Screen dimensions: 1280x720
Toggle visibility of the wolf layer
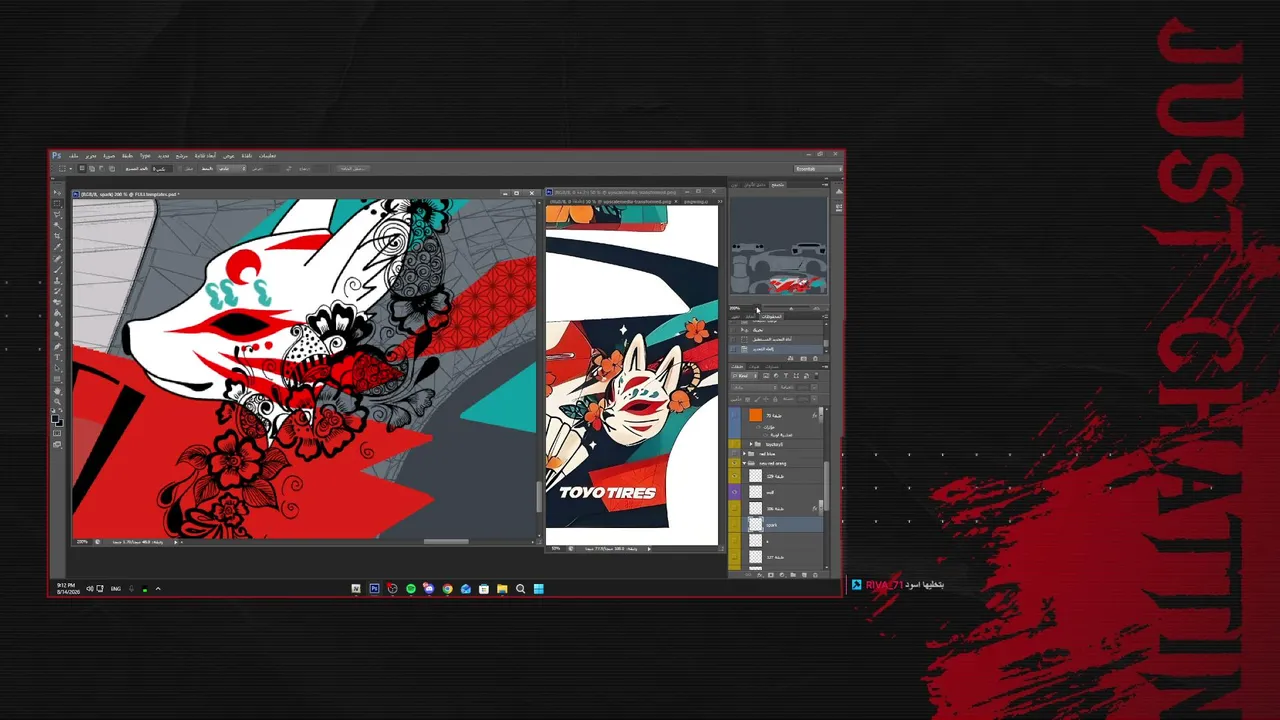pyautogui.click(x=735, y=492)
